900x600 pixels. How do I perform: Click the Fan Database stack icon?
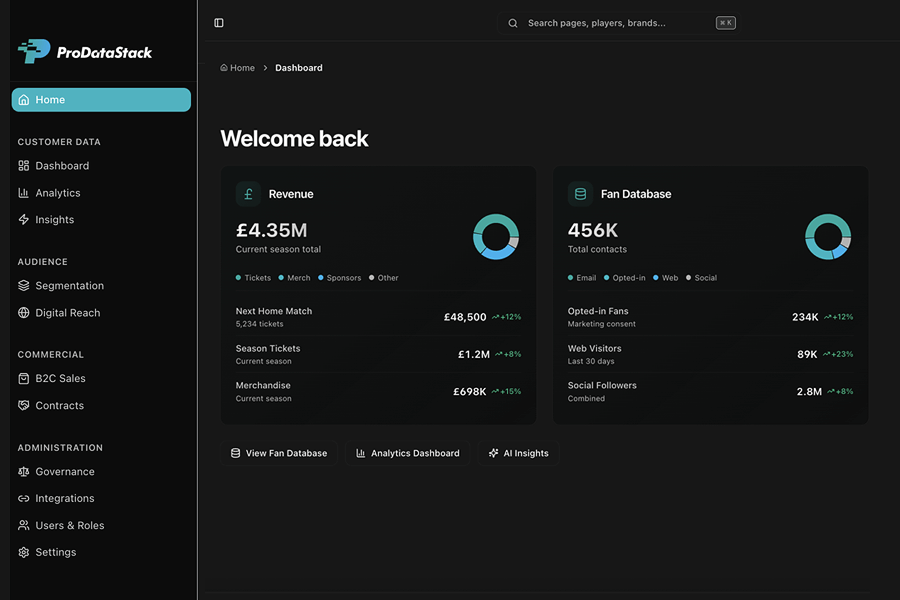(x=580, y=194)
